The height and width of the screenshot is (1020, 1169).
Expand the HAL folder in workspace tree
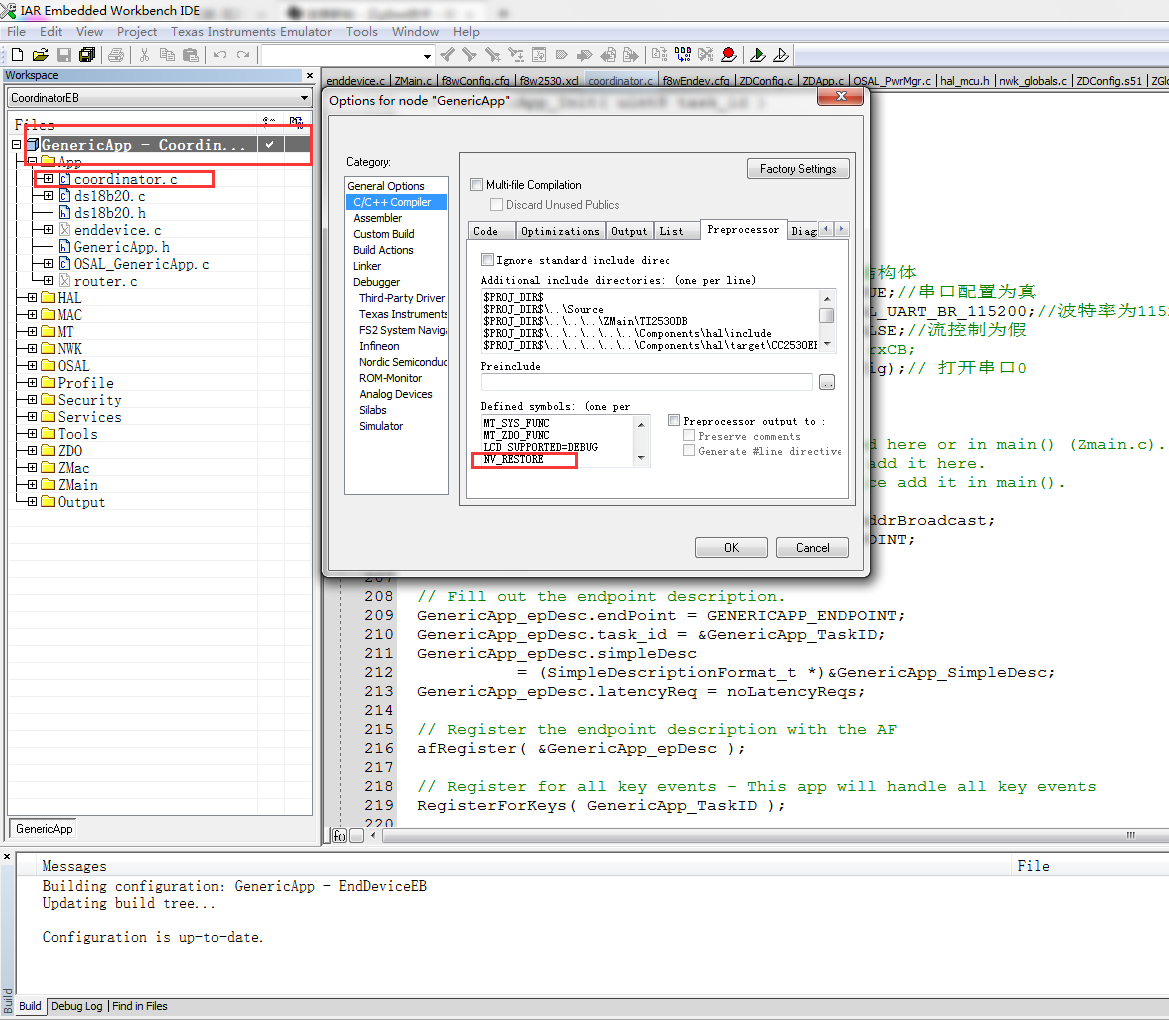[32, 298]
